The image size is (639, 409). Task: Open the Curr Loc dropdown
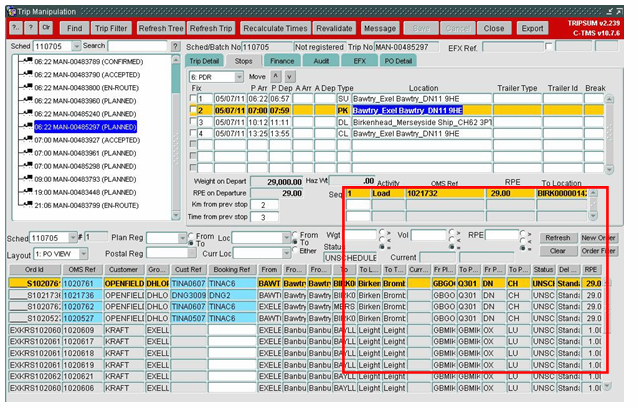coord(286,253)
